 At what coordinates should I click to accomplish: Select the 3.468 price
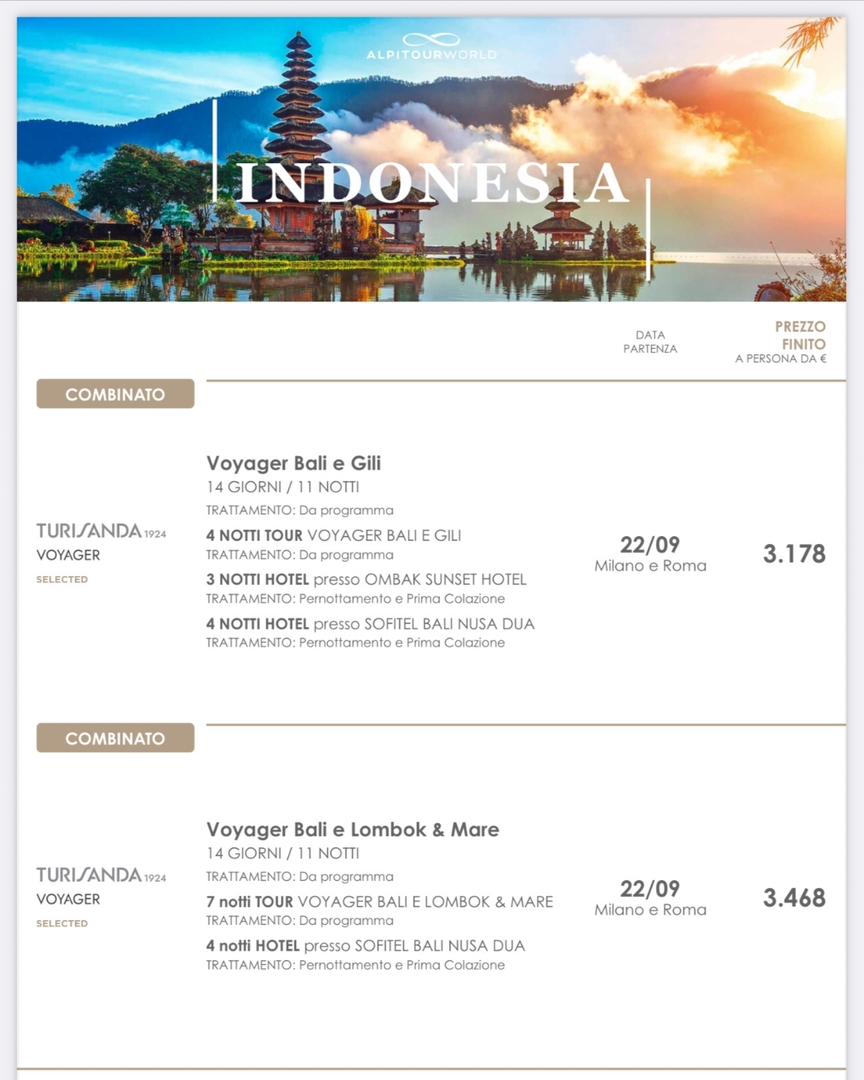click(x=794, y=897)
